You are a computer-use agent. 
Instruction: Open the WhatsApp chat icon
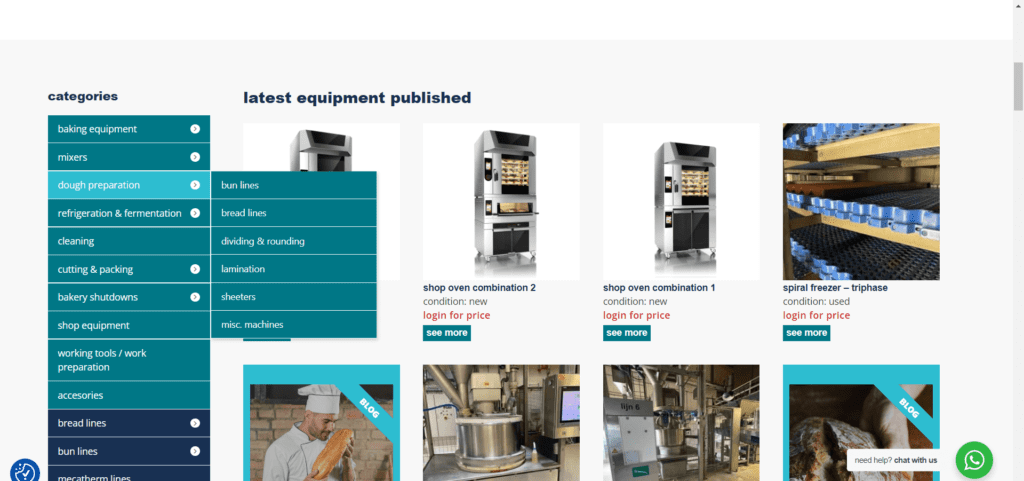click(974, 460)
